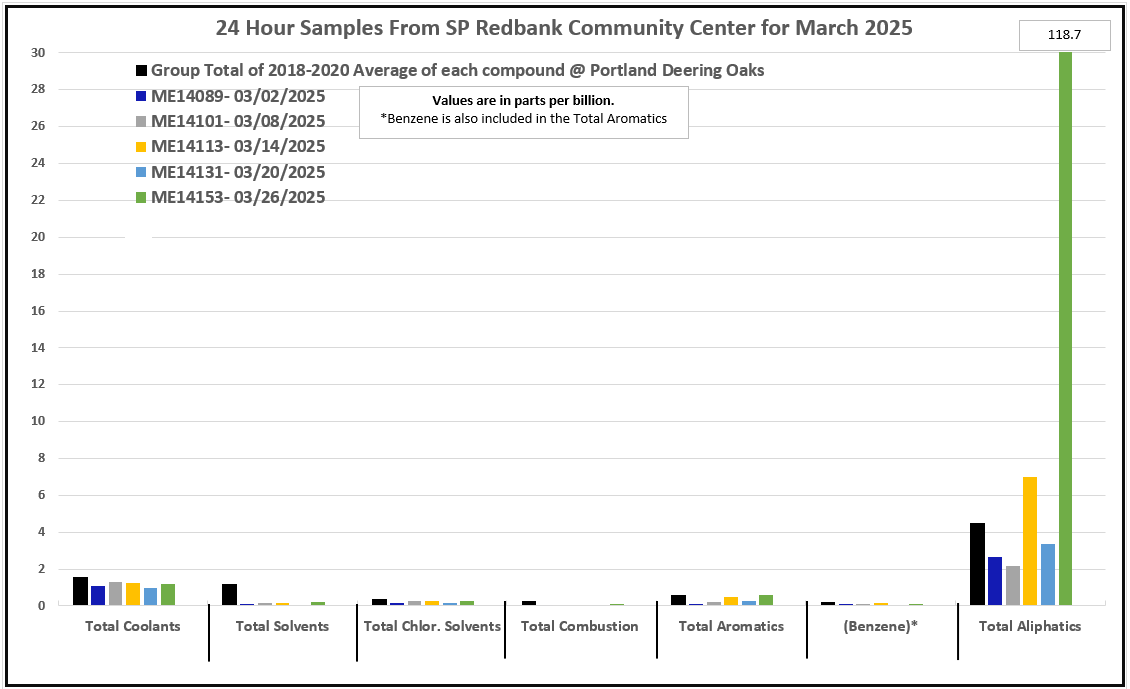Click the black bar in Total Coolants
Screen dimensions: 1130x689
[80, 591]
